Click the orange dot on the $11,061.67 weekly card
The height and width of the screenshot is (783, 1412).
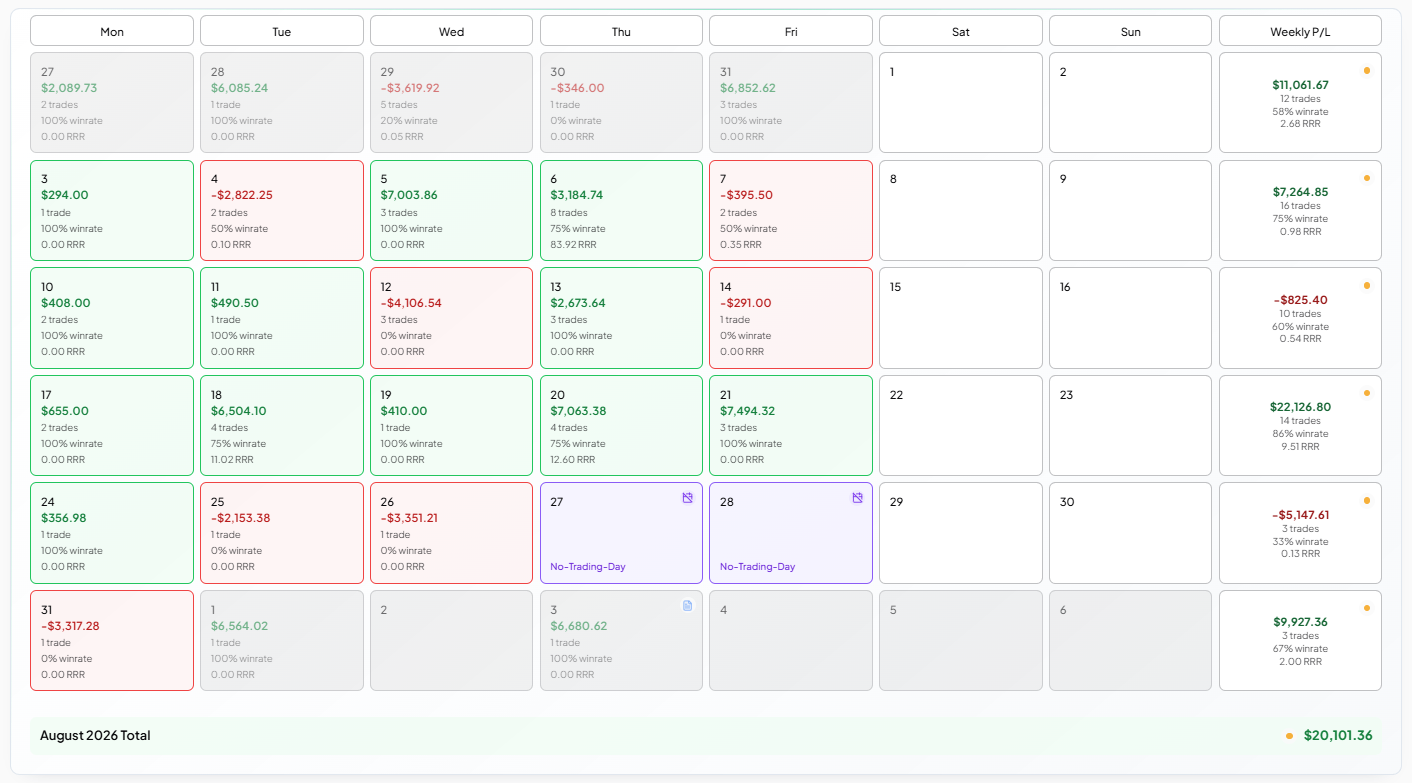coord(1367,70)
